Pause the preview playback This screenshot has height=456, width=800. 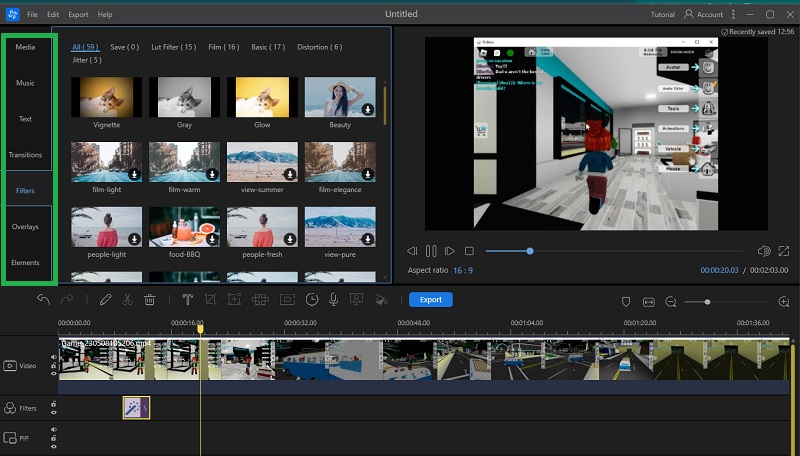tap(431, 250)
